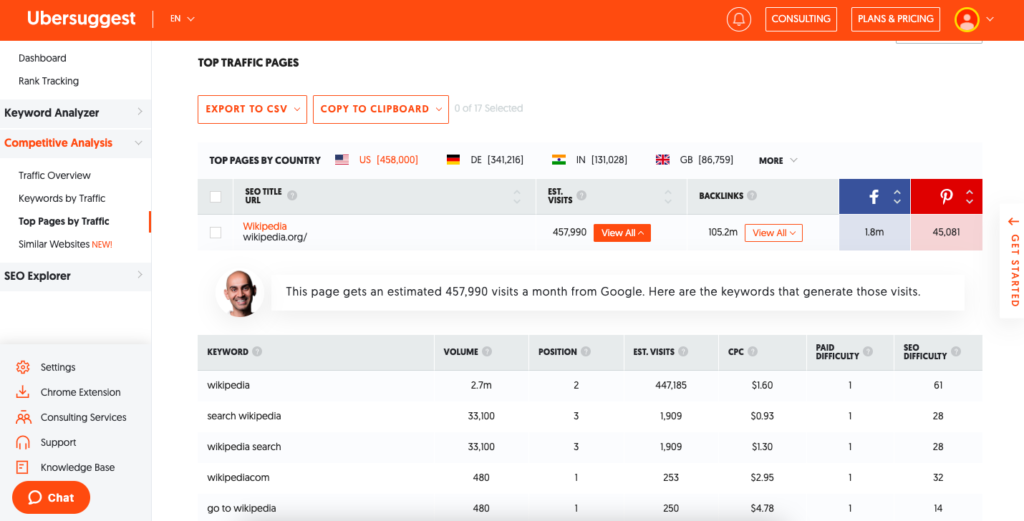Click the Knowledge Base book icon
The image size is (1024, 521).
23,467
